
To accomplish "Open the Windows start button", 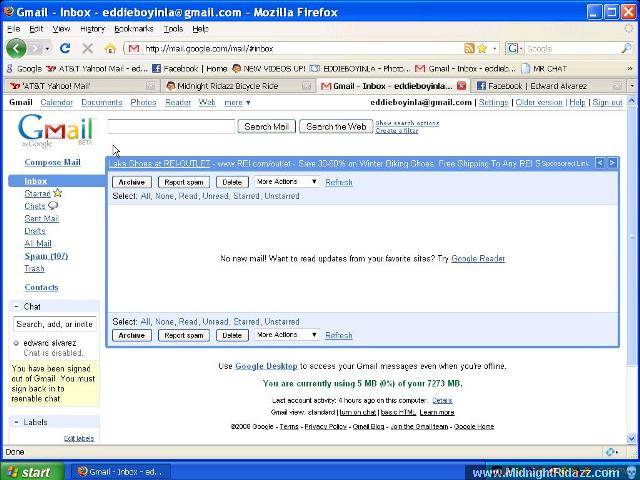I will point(32,471).
